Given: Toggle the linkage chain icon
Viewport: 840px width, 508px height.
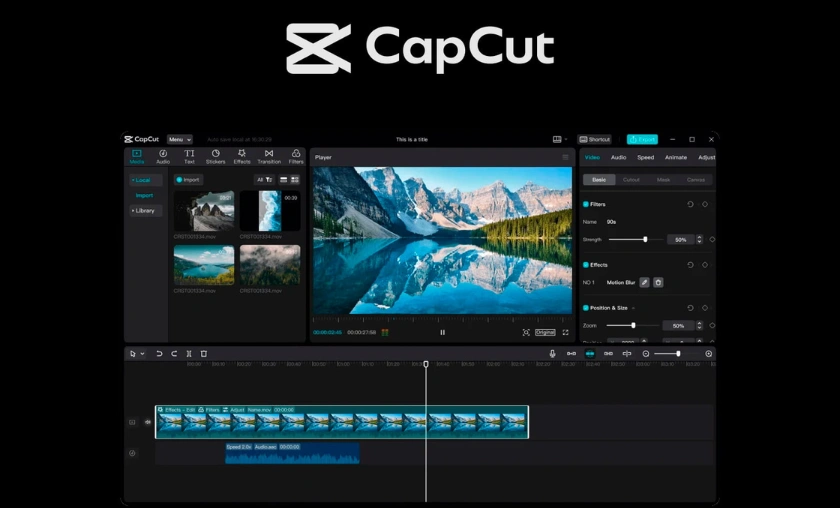Looking at the screenshot, I should click(x=608, y=354).
